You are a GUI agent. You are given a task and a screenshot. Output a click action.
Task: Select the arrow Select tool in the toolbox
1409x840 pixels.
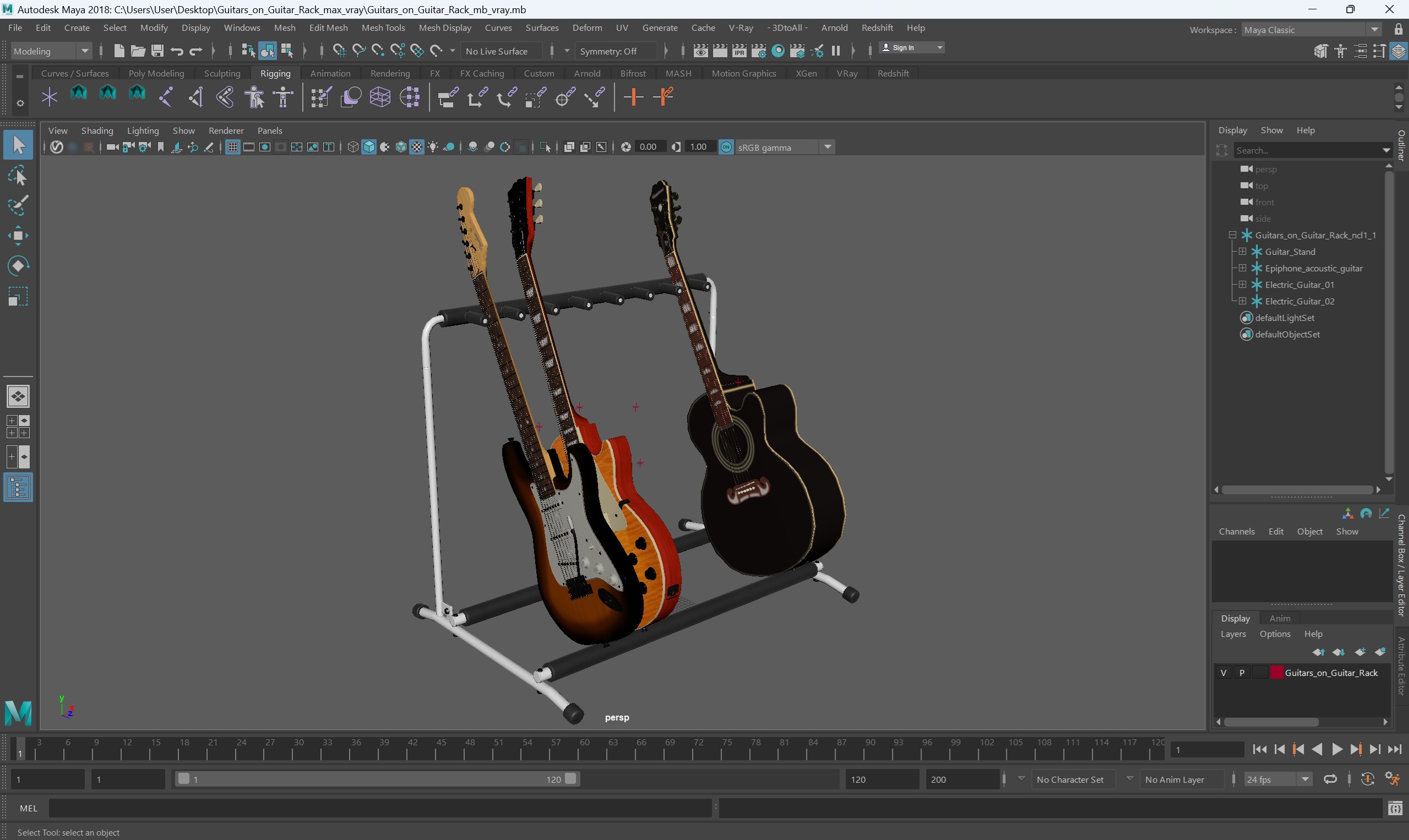pos(18,145)
